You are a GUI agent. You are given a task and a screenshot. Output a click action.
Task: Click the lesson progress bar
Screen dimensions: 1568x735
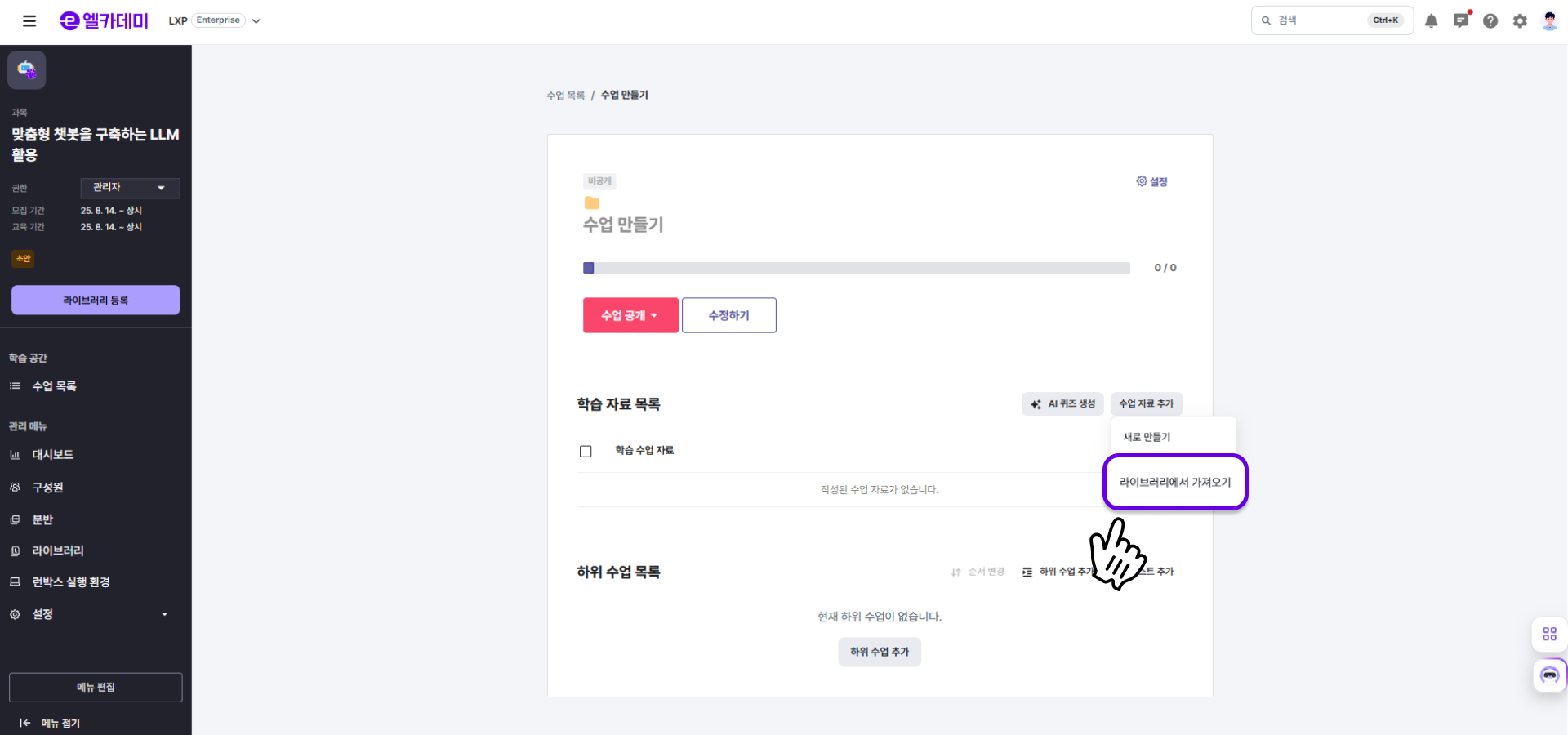pos(856,268)
